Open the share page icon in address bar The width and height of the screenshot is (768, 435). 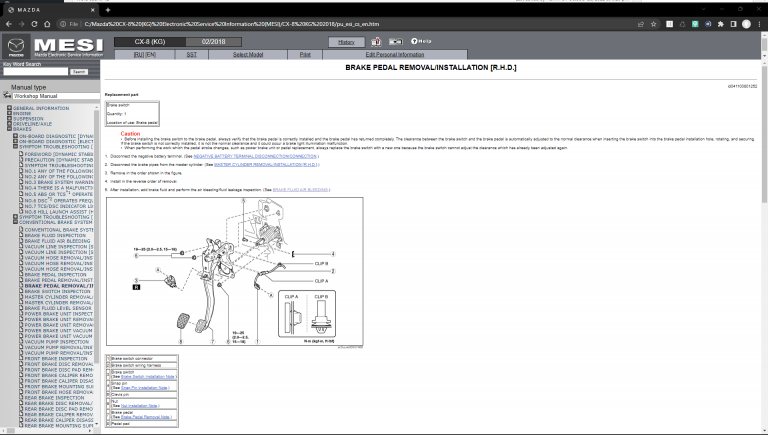[641, 24]
